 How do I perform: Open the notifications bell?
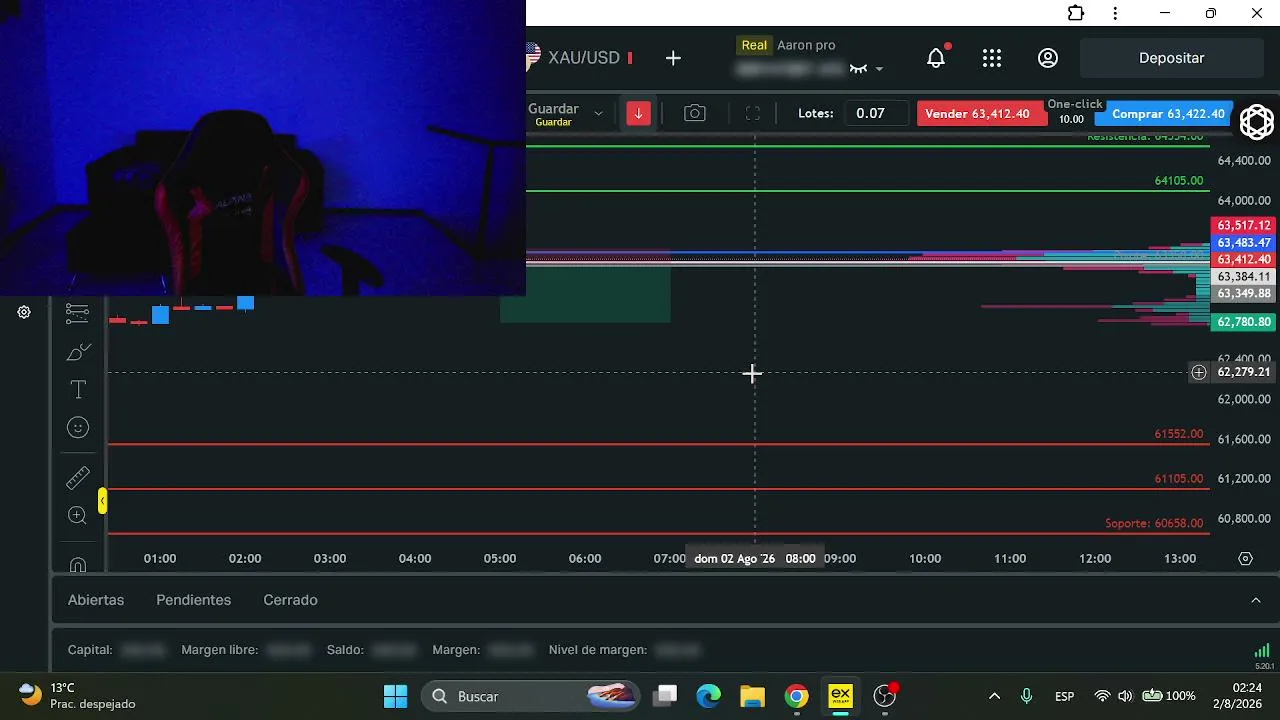[936, 58]
